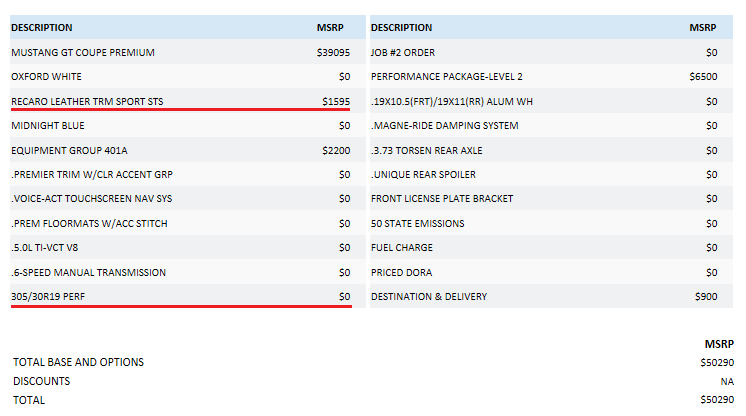Click .VOICE-ACT TOUCHSCREEN NAV SYS entry
Image resolution: width=746 pixels, height=416 pixels.
[92, 198]
